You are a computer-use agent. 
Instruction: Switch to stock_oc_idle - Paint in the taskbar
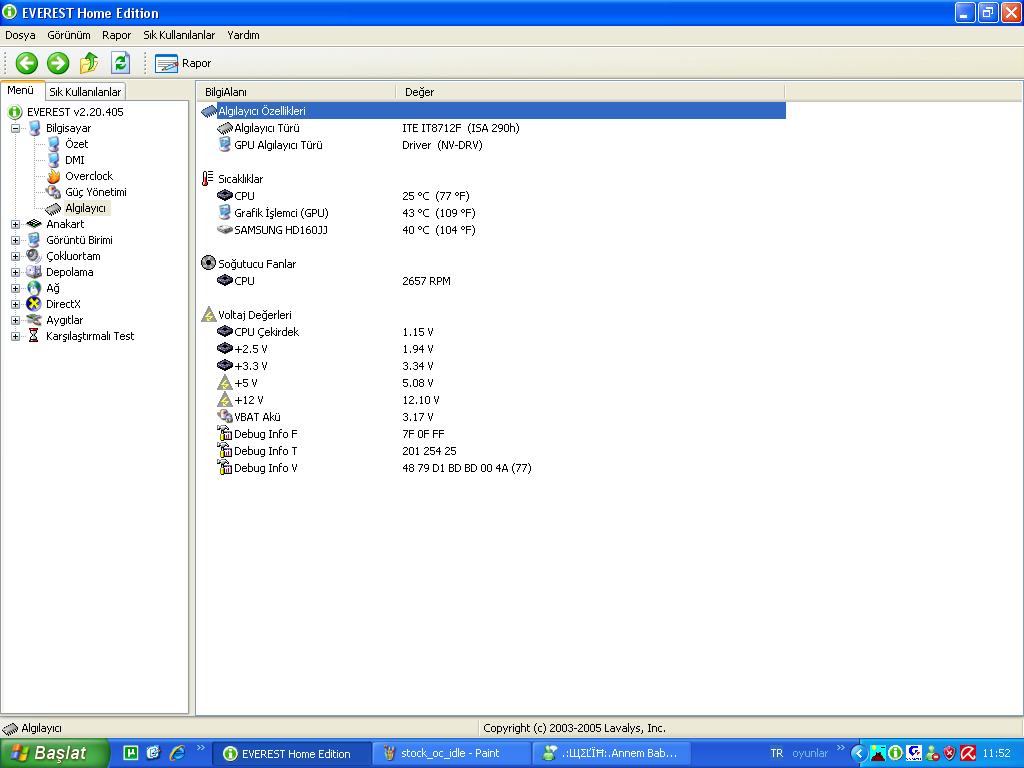[x=452, y=754]
